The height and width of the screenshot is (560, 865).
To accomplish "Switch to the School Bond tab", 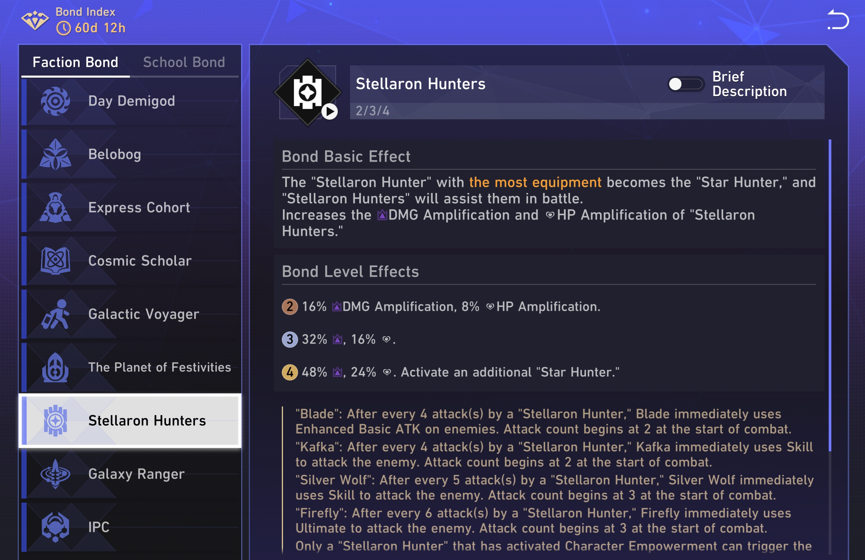I will pos(184,62).
